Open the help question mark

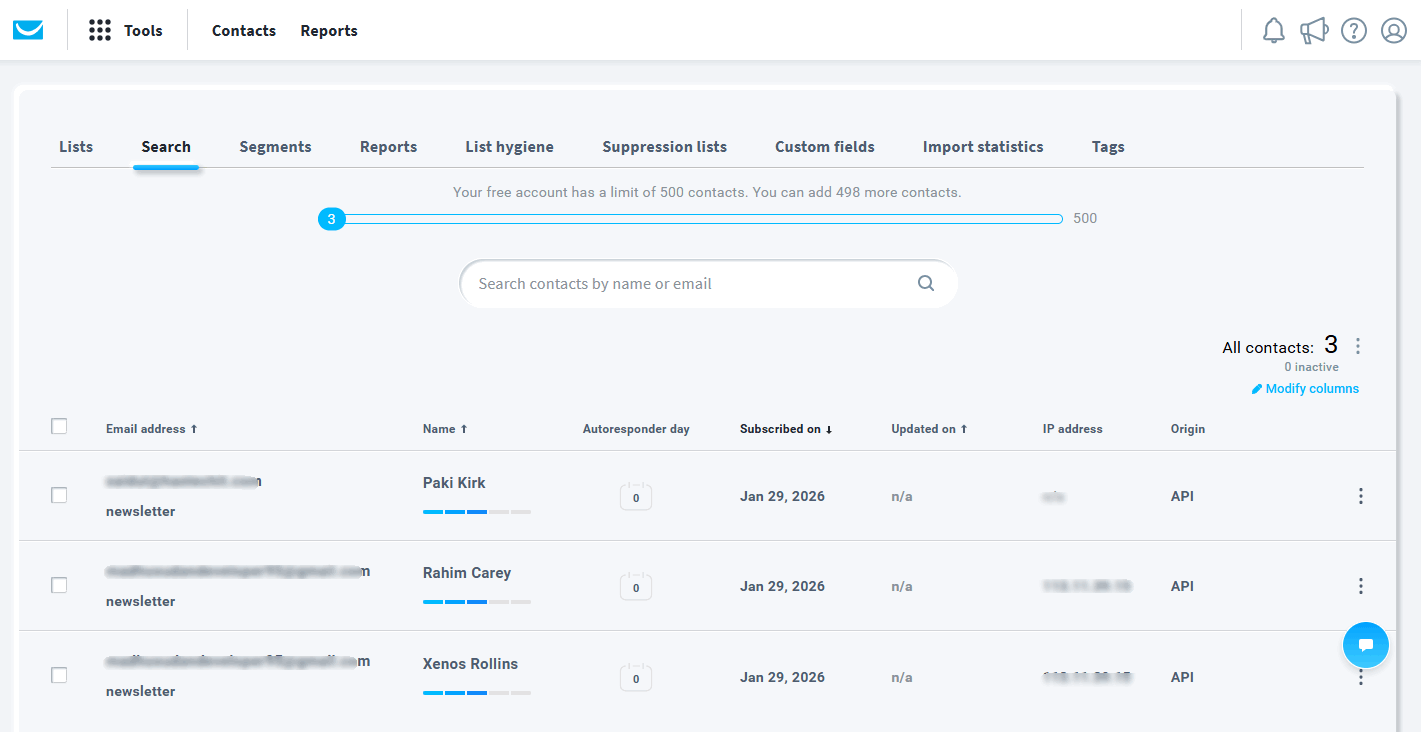[1353, 30]
